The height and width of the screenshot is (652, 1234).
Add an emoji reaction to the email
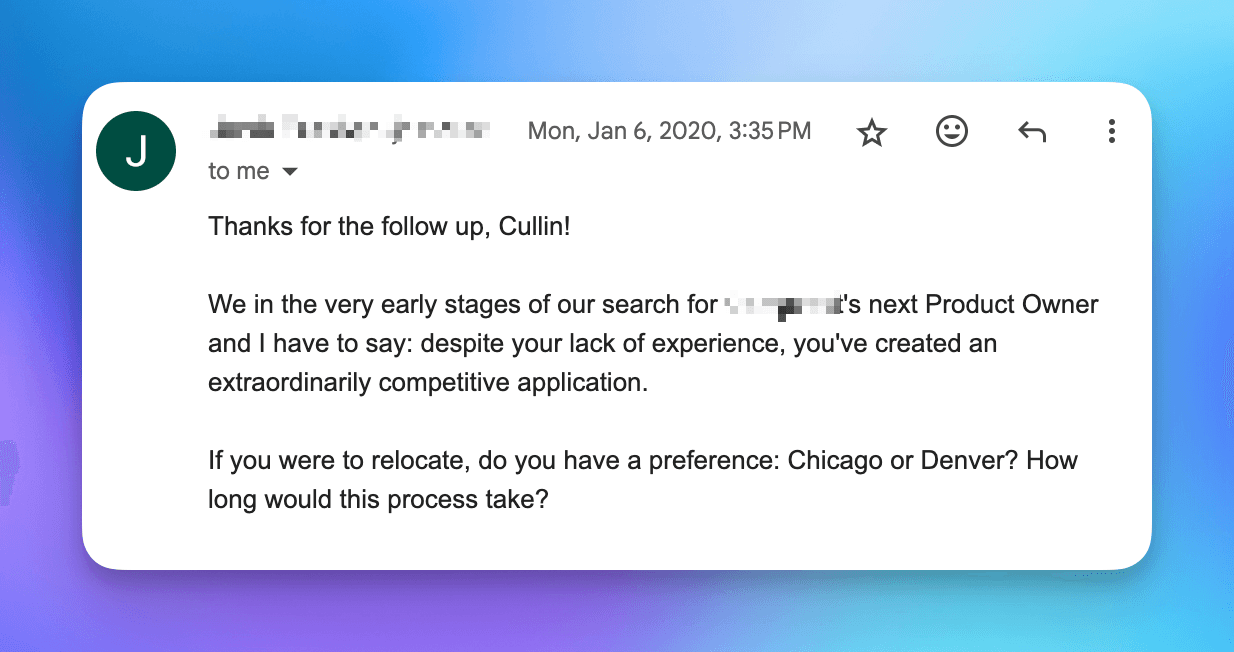click(x=951, y=131)
